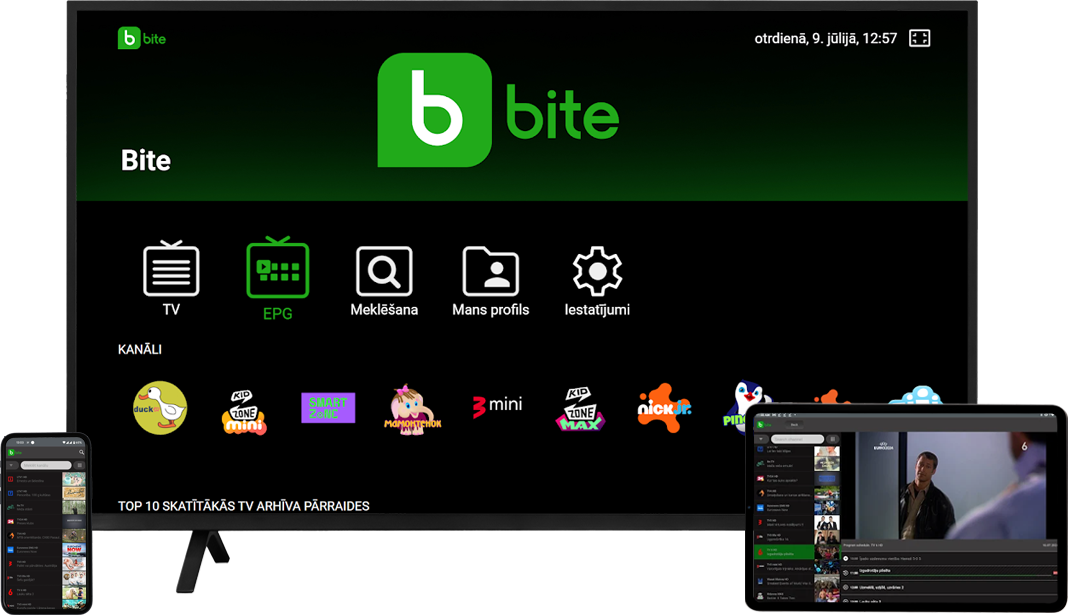The image size is (1068, 615).
Task: Open the Mamontenok channel
Action: pos(413,409)
